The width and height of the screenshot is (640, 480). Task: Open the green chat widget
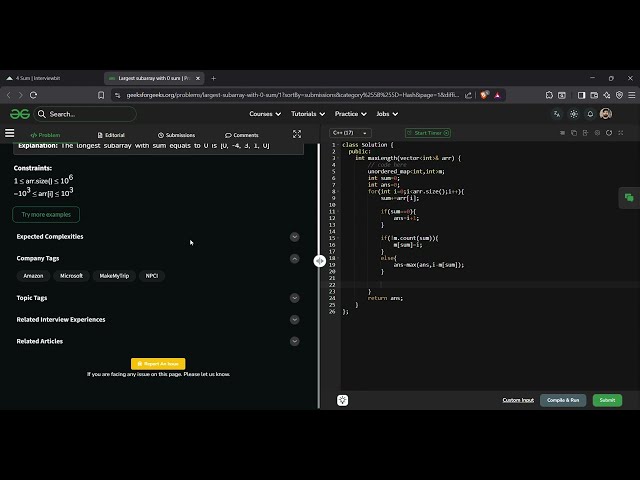click(x=629, y=198)
